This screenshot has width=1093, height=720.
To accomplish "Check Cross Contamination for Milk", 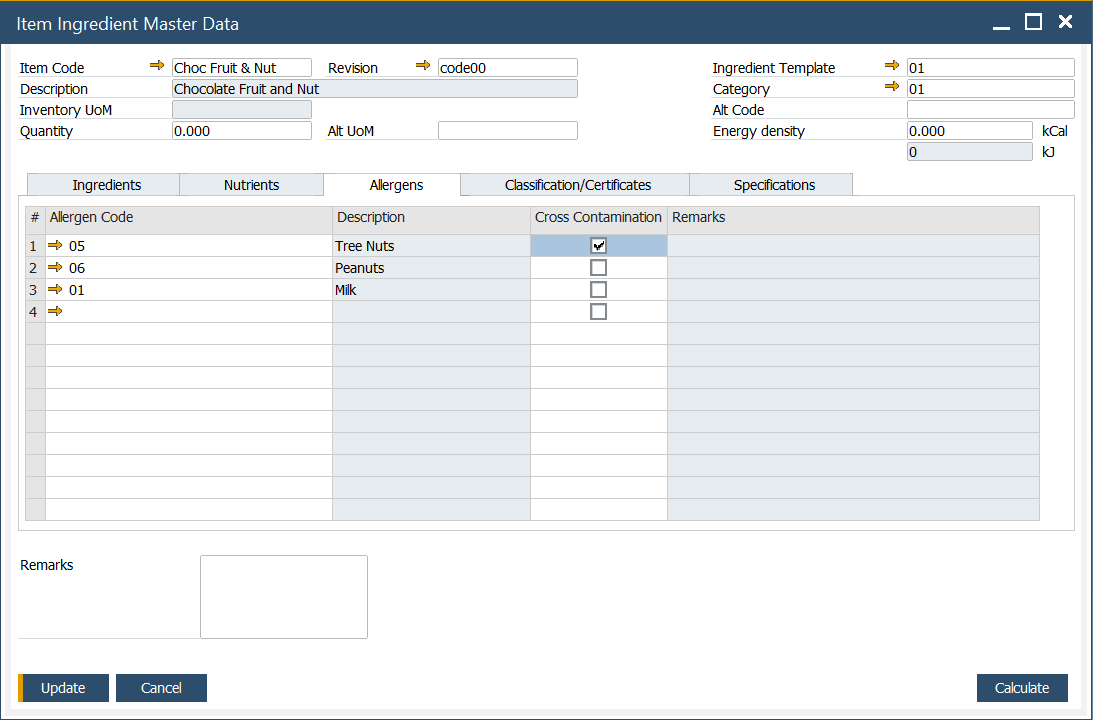I will pos(598,289).
